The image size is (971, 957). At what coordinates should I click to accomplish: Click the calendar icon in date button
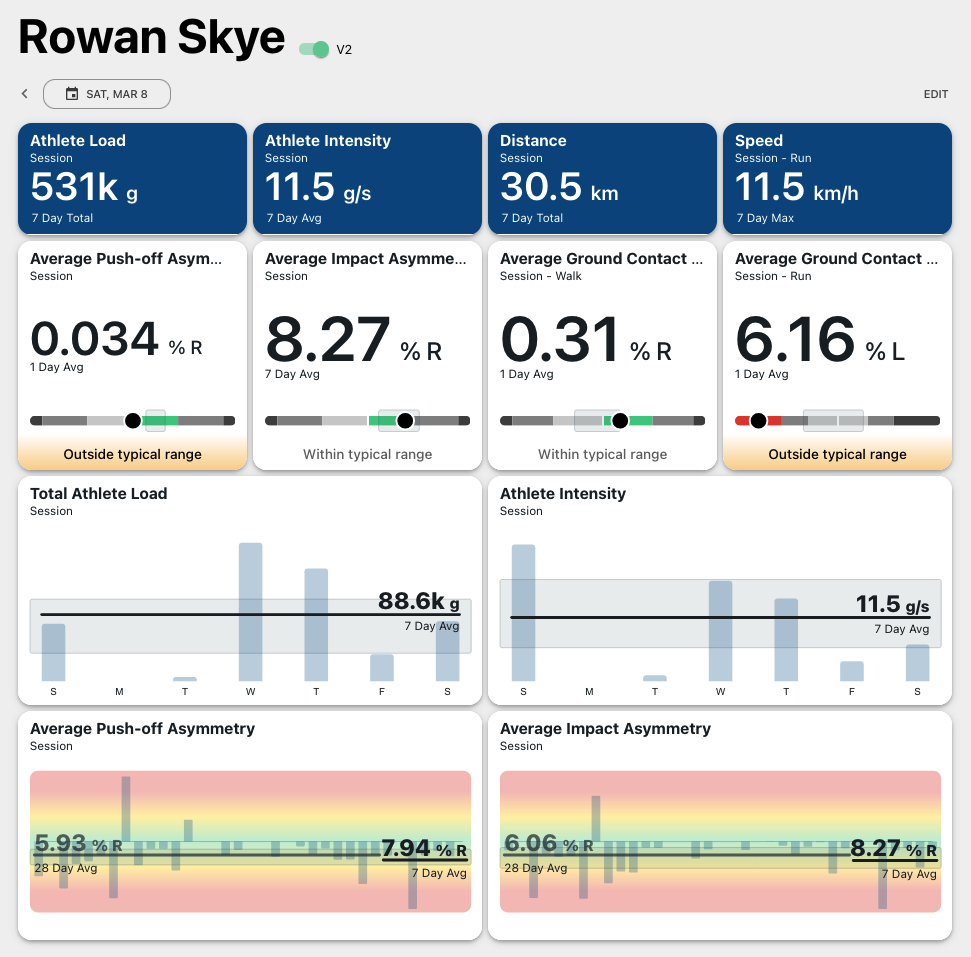[x=72, y=94]
